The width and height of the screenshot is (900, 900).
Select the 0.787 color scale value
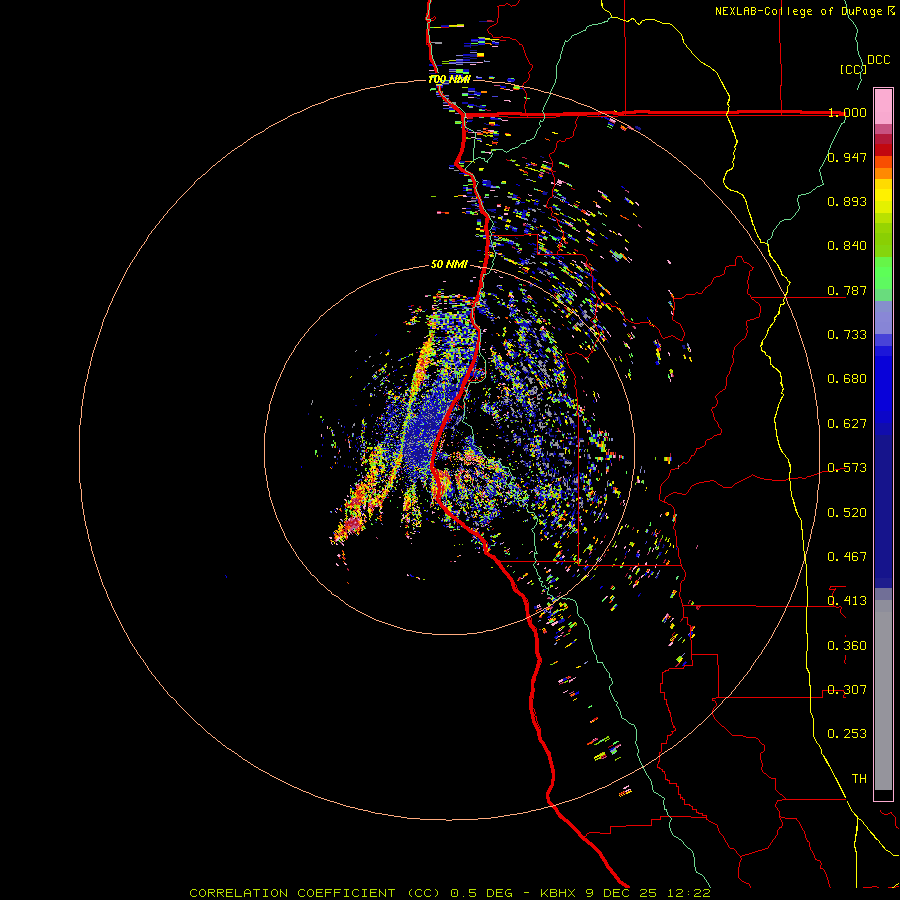click(847, 290)
